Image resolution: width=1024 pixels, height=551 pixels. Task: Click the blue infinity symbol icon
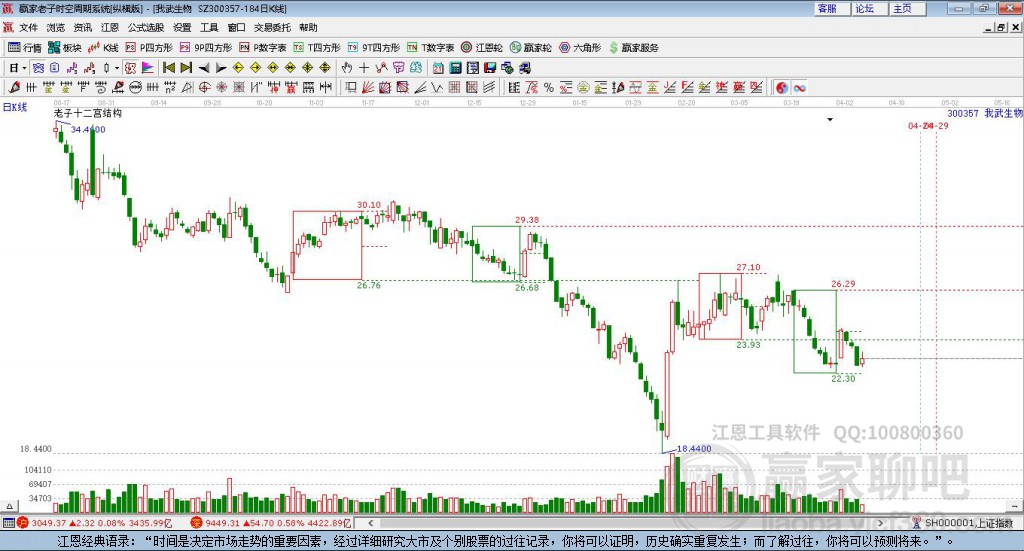[x=799, y=87]
